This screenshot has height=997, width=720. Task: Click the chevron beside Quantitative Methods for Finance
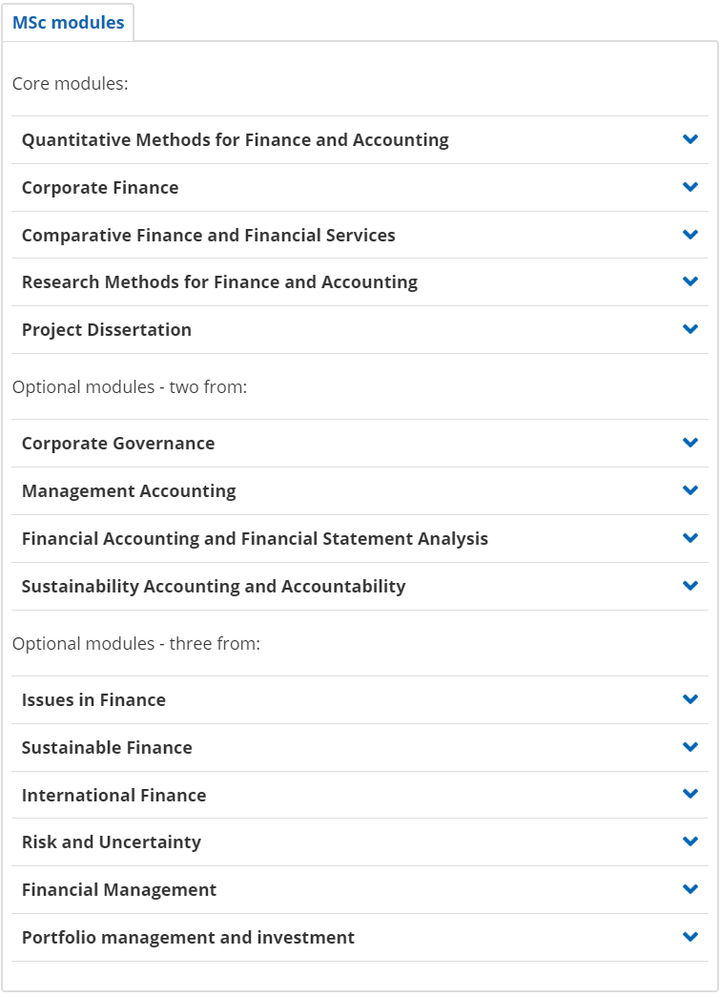coord(690,139)
